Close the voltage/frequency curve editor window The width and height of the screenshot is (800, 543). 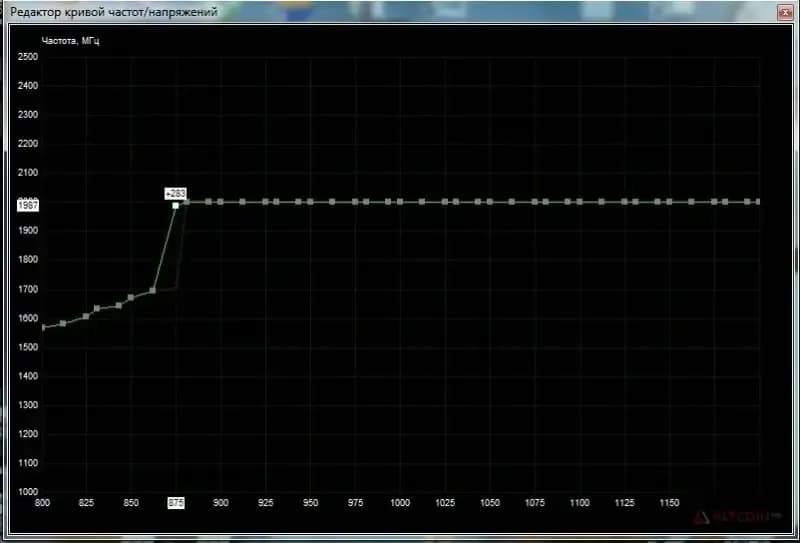click(785, 12)
